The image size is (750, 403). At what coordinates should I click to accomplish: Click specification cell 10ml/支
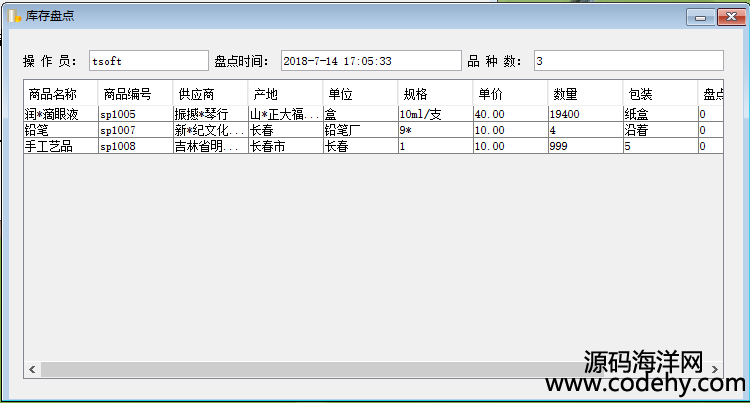(436, 114)
